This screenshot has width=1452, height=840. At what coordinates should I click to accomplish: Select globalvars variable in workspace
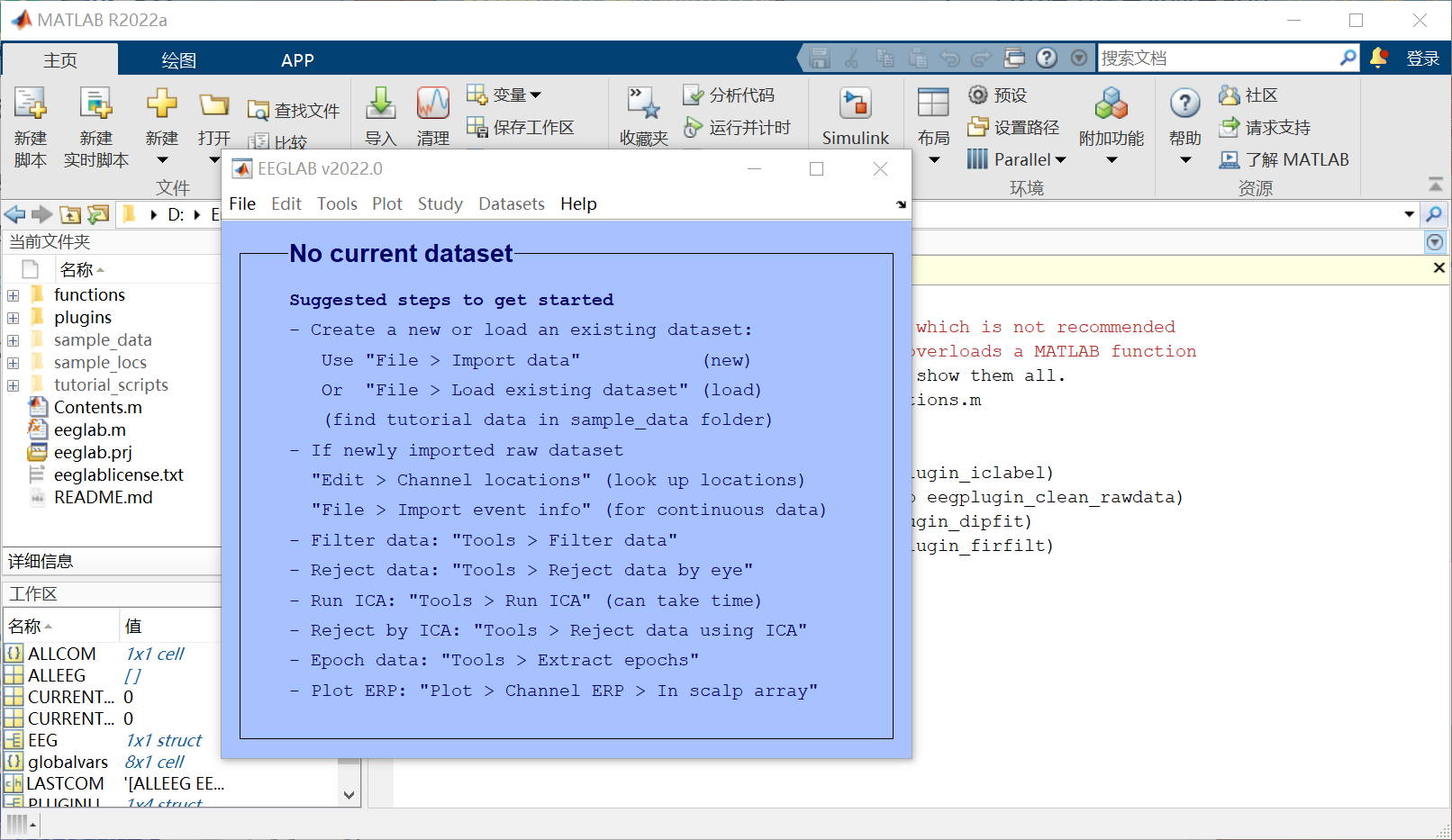(x=68, y=762)
